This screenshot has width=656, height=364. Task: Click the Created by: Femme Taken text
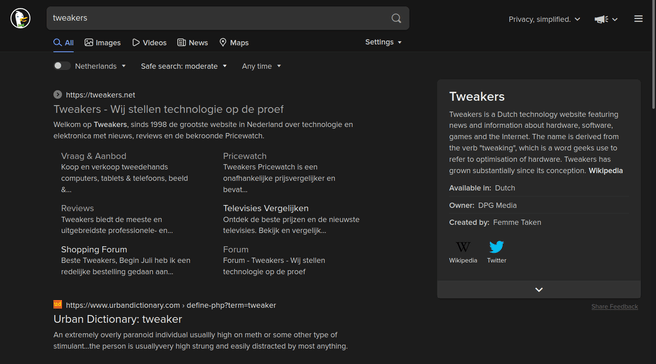(x=495, y=223)
